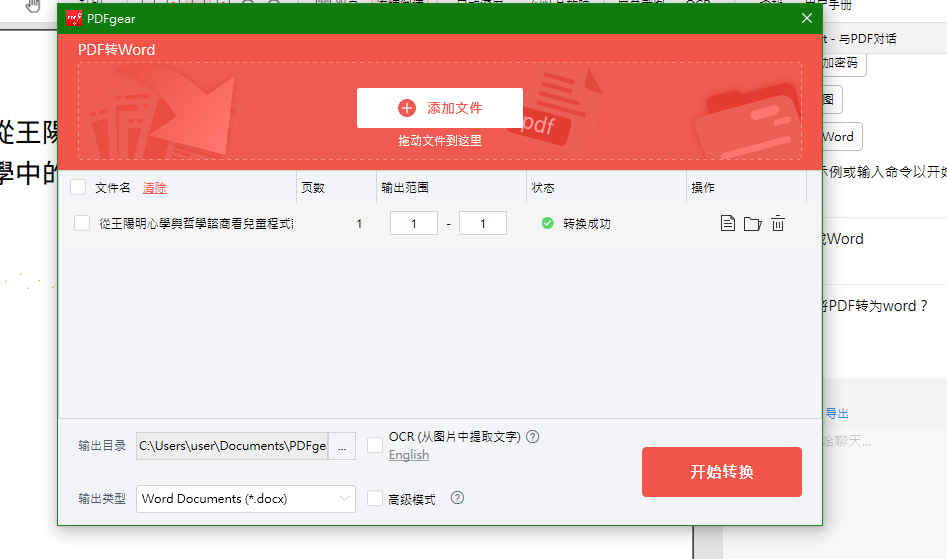Screen dimensions: 947x559
Task: Click the output range end page field
Action: tap(483, 223)
